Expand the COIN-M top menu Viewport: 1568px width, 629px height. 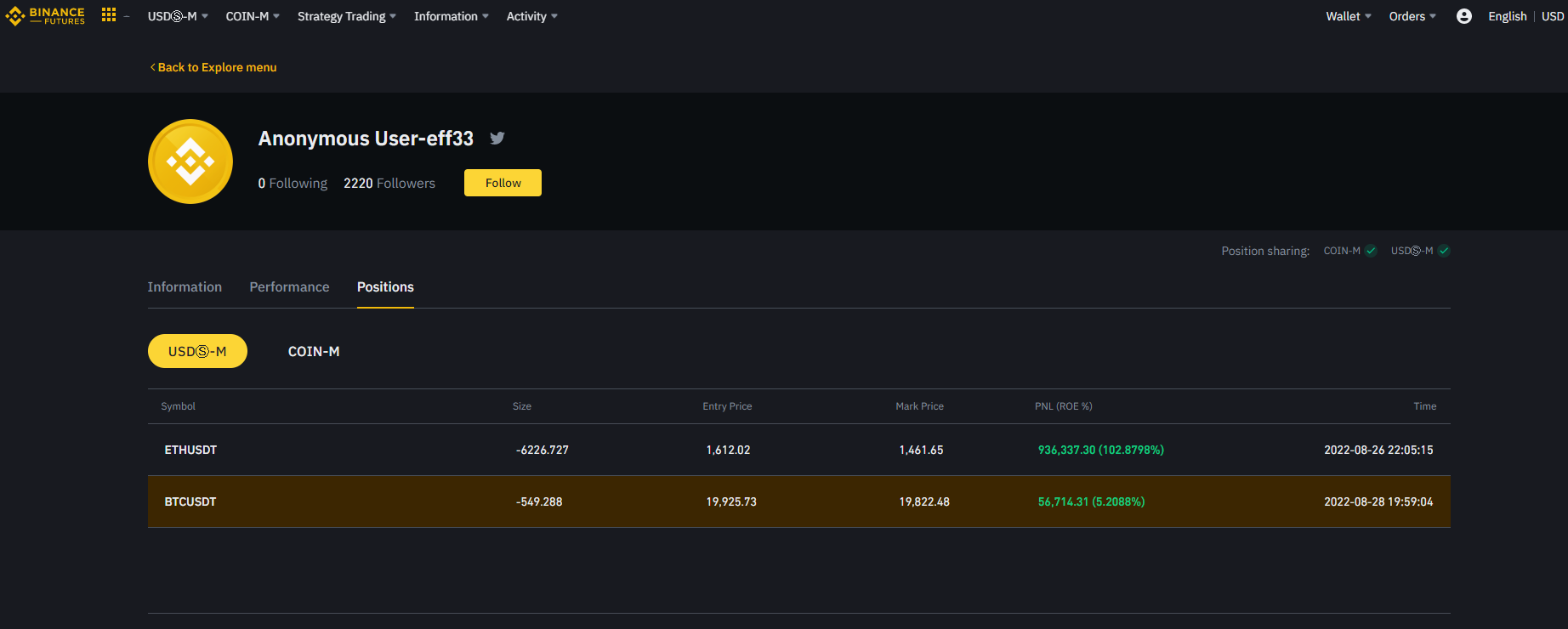click(x=253, y=16)
